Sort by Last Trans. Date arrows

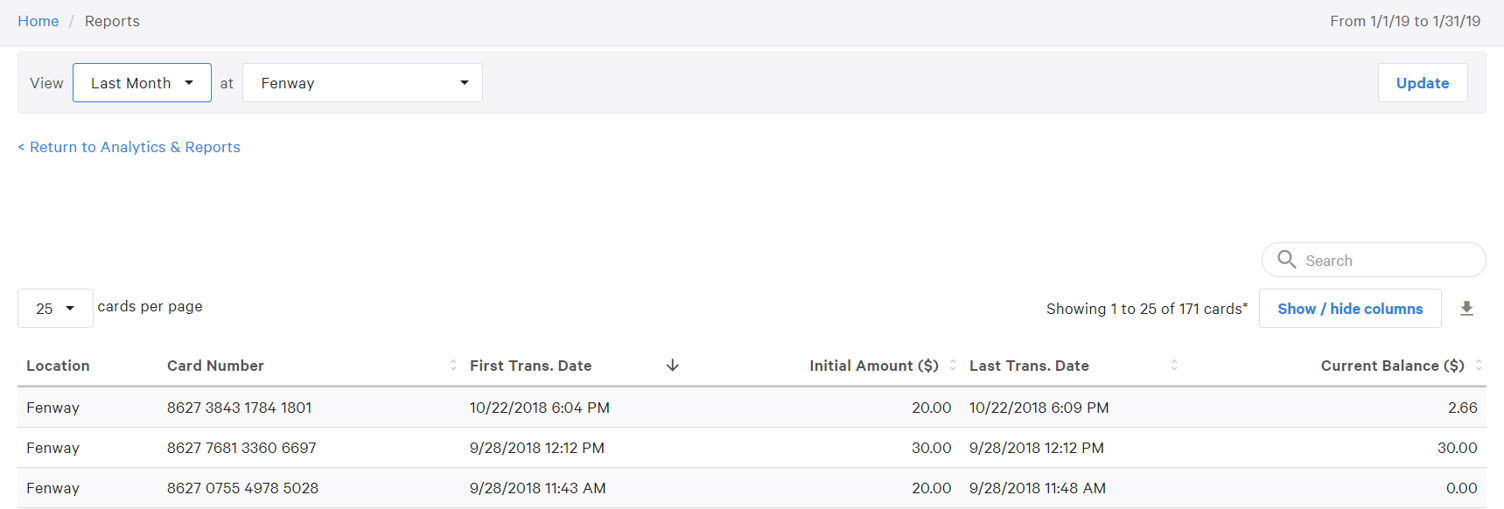[1174, 366]
